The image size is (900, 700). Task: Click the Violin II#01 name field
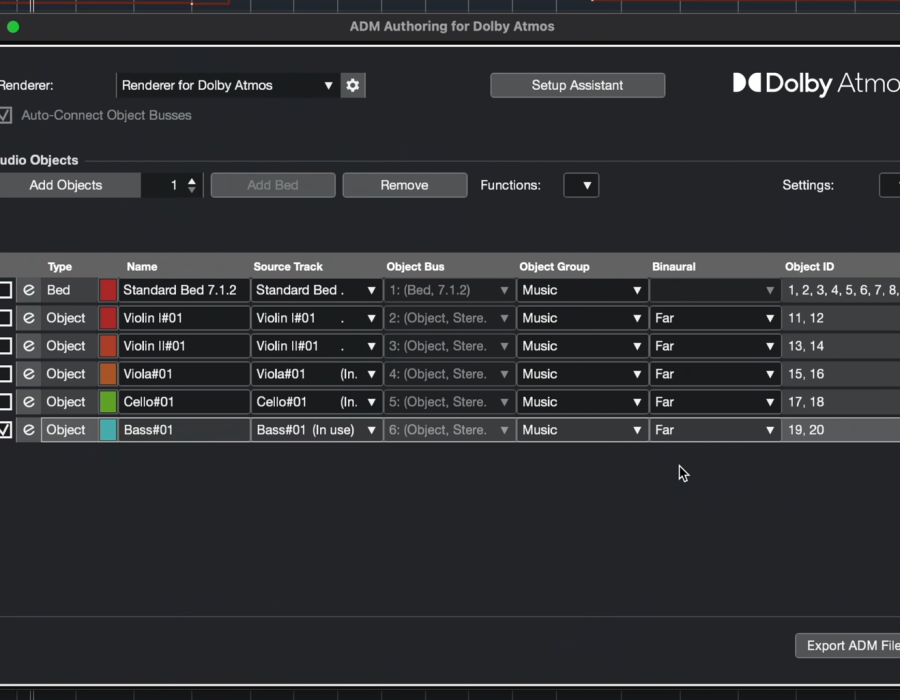point(184,346)
